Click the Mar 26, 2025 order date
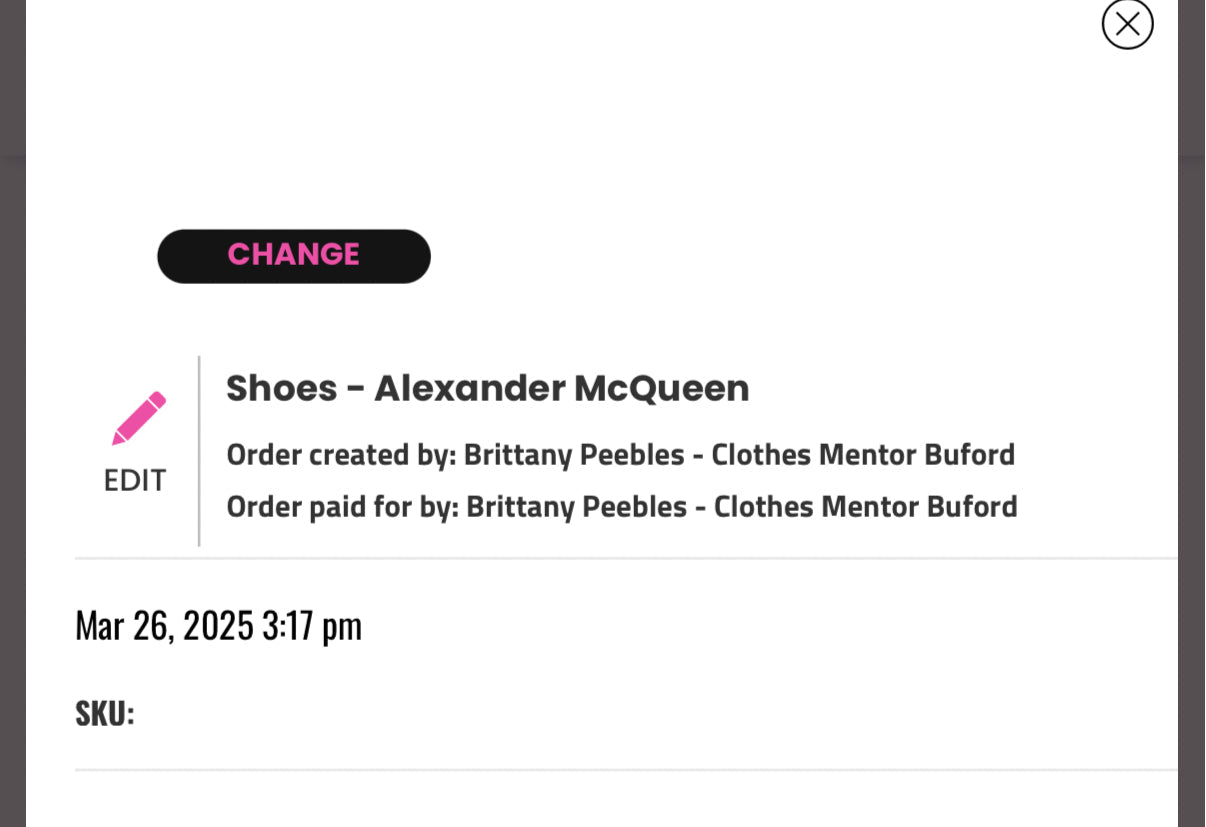This screenshot has height=827, width=1206. [x=164, y=625]
